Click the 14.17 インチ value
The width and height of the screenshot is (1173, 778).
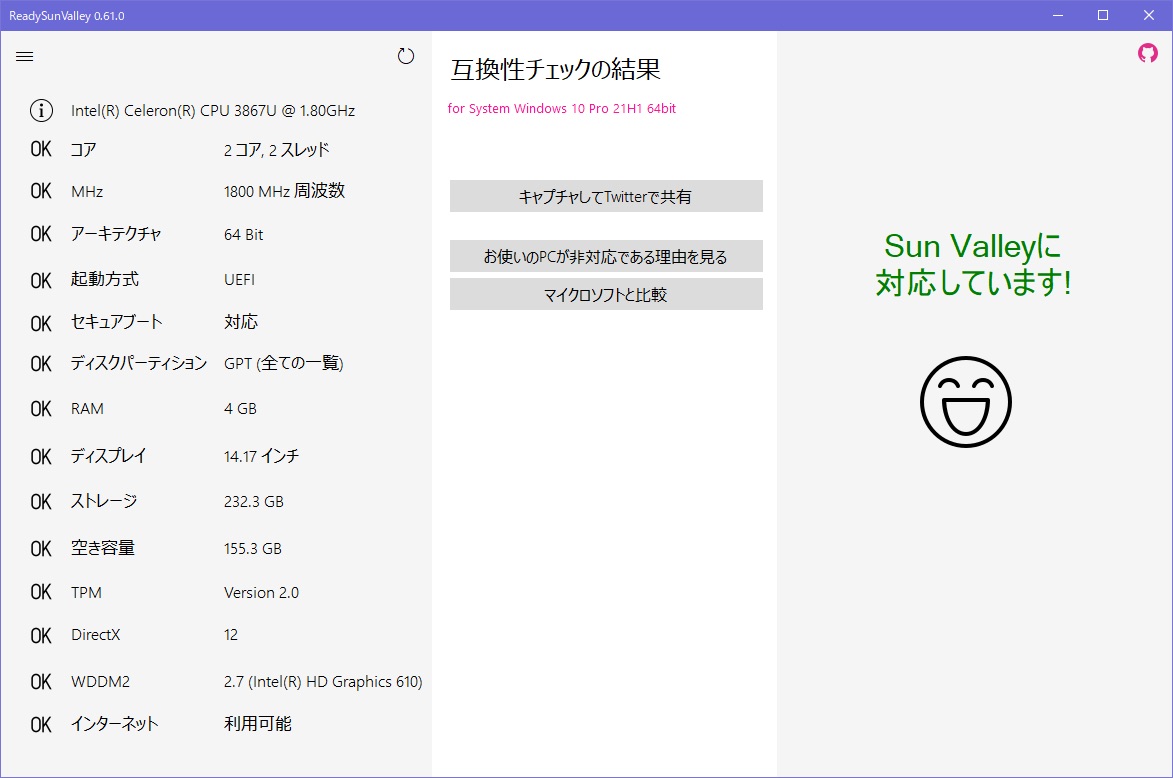tap(261, 456)
